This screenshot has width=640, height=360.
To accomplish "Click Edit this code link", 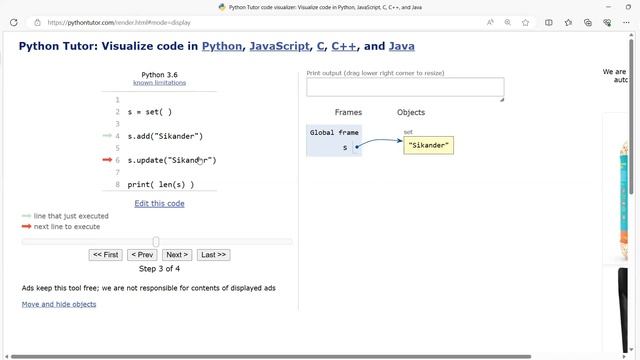I will pyautogui.click(x=159, y=203).
